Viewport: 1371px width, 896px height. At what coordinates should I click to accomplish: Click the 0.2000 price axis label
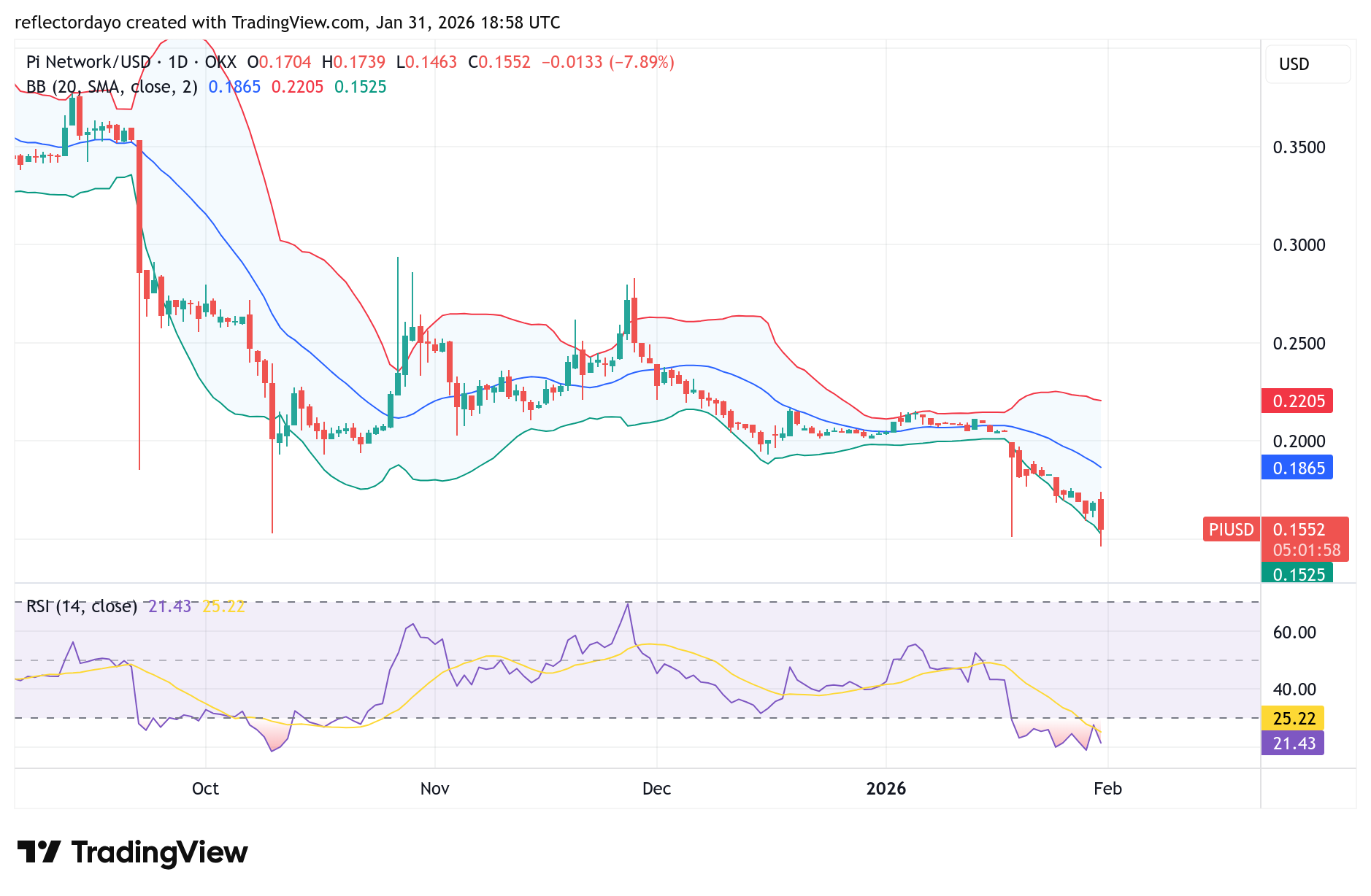click(1299, 441)
